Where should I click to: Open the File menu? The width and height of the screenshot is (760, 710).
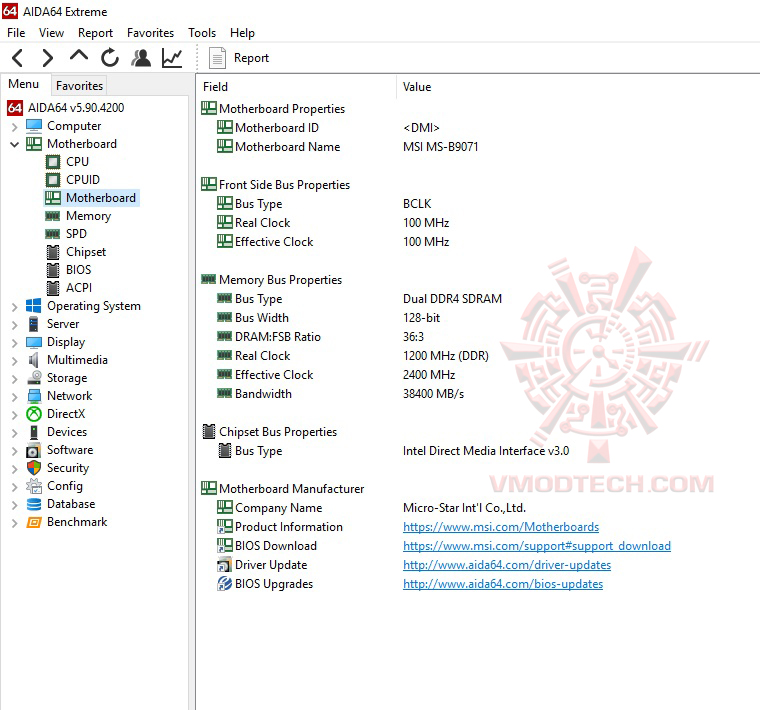(x=16, y=32)
